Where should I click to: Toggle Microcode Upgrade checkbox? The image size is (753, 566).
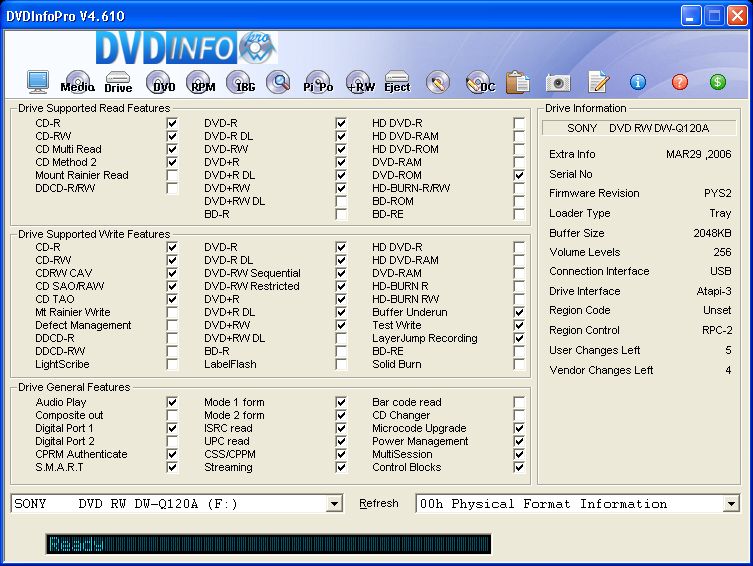tap(519, 428)
